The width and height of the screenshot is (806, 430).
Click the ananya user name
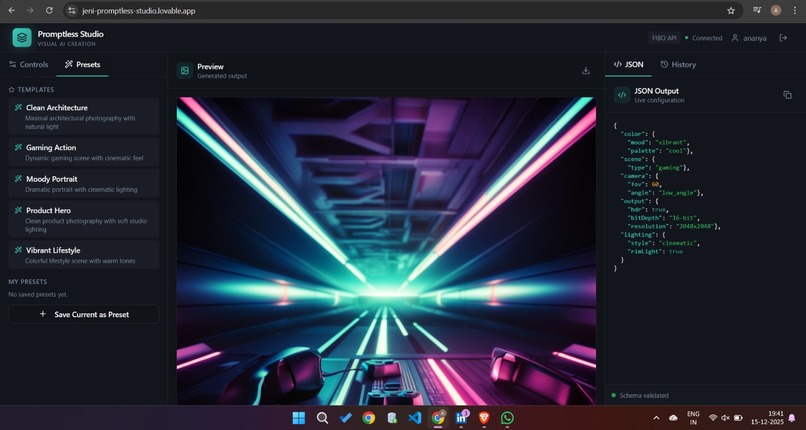click(x=755, y=38)
